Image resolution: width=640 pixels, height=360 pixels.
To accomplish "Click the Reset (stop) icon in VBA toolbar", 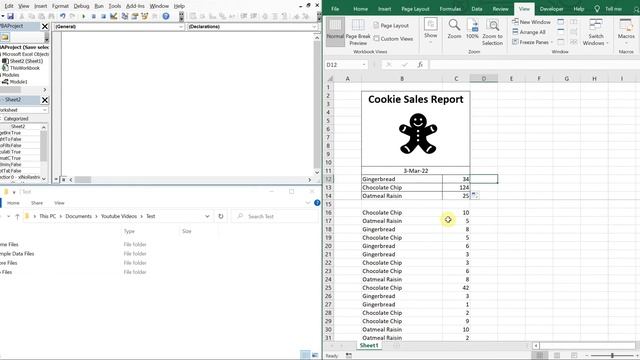I will click(x=103, y=16).
